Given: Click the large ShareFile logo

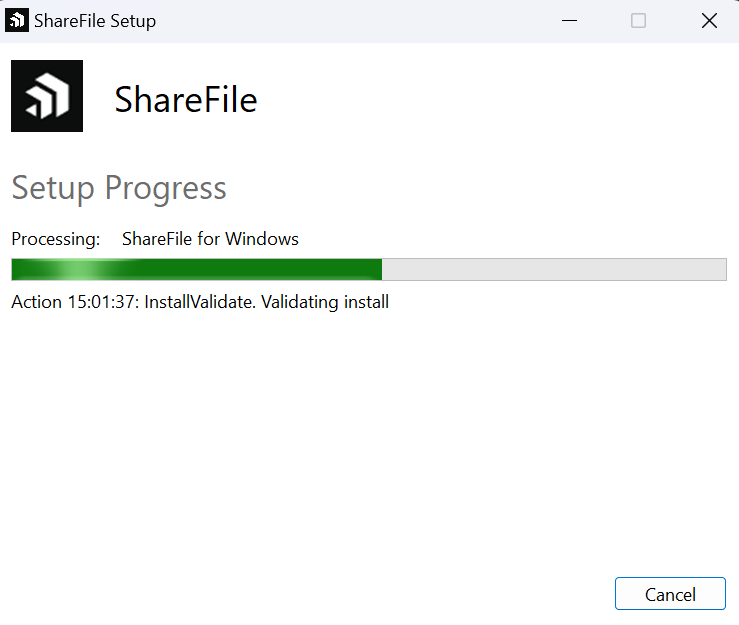Looking at the screenshot, I should click(47, 96).
